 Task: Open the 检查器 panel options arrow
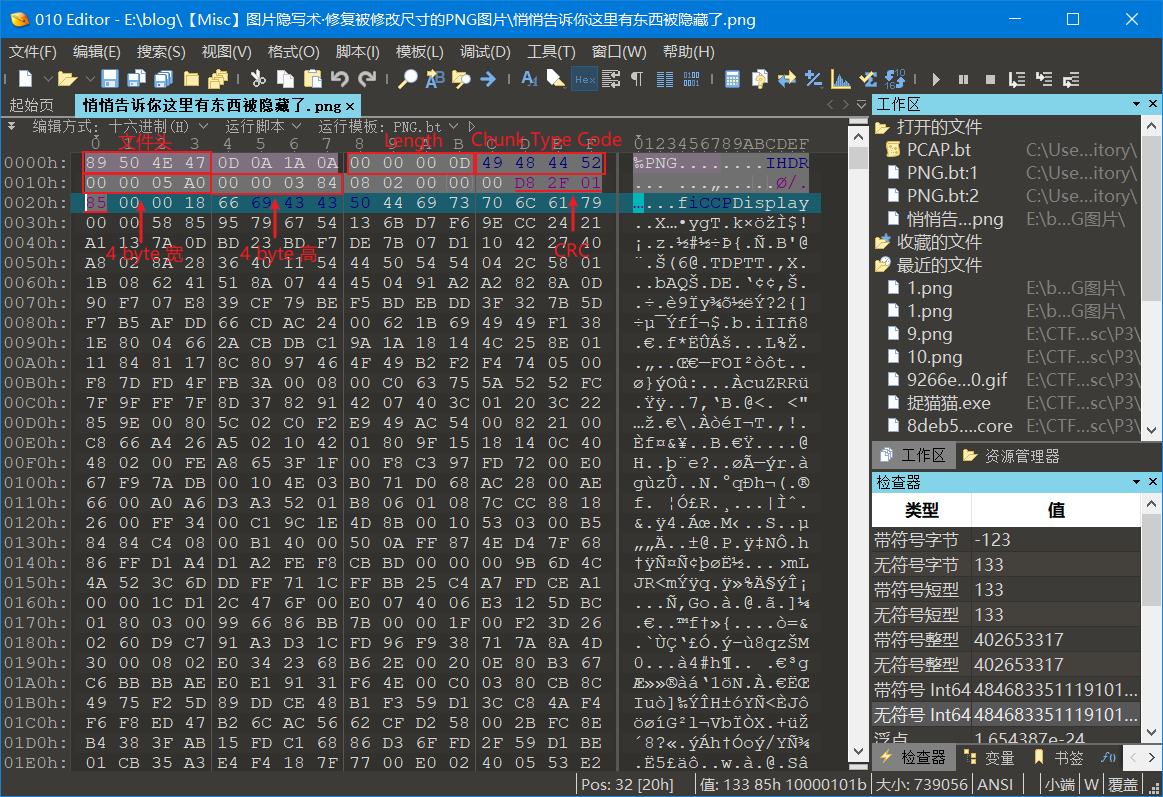pyautogui.click(x=1136, y=482)
